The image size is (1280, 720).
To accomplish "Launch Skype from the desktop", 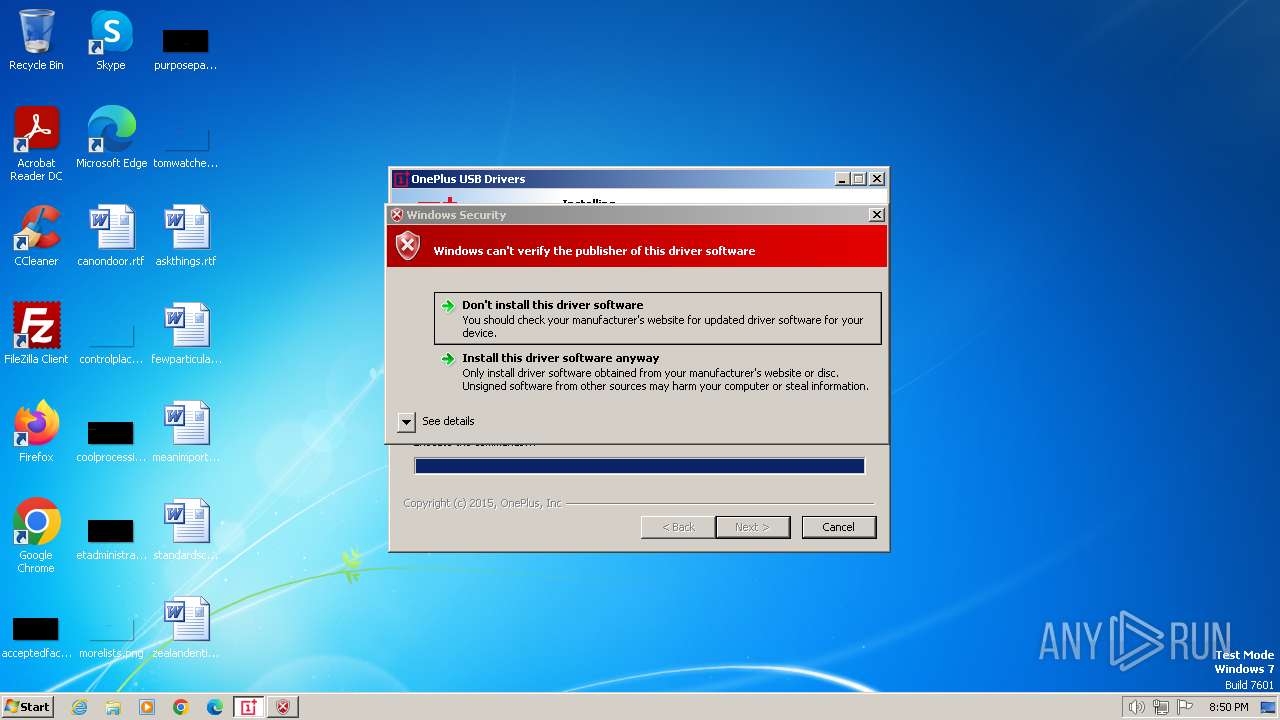I will tap(111, 40).
